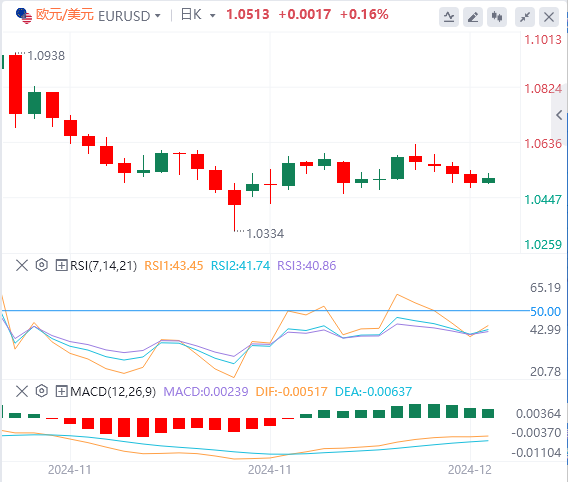Click the RSI 50.00 level line label
Screen dimensions: 568x482
[x=545, y=311]
